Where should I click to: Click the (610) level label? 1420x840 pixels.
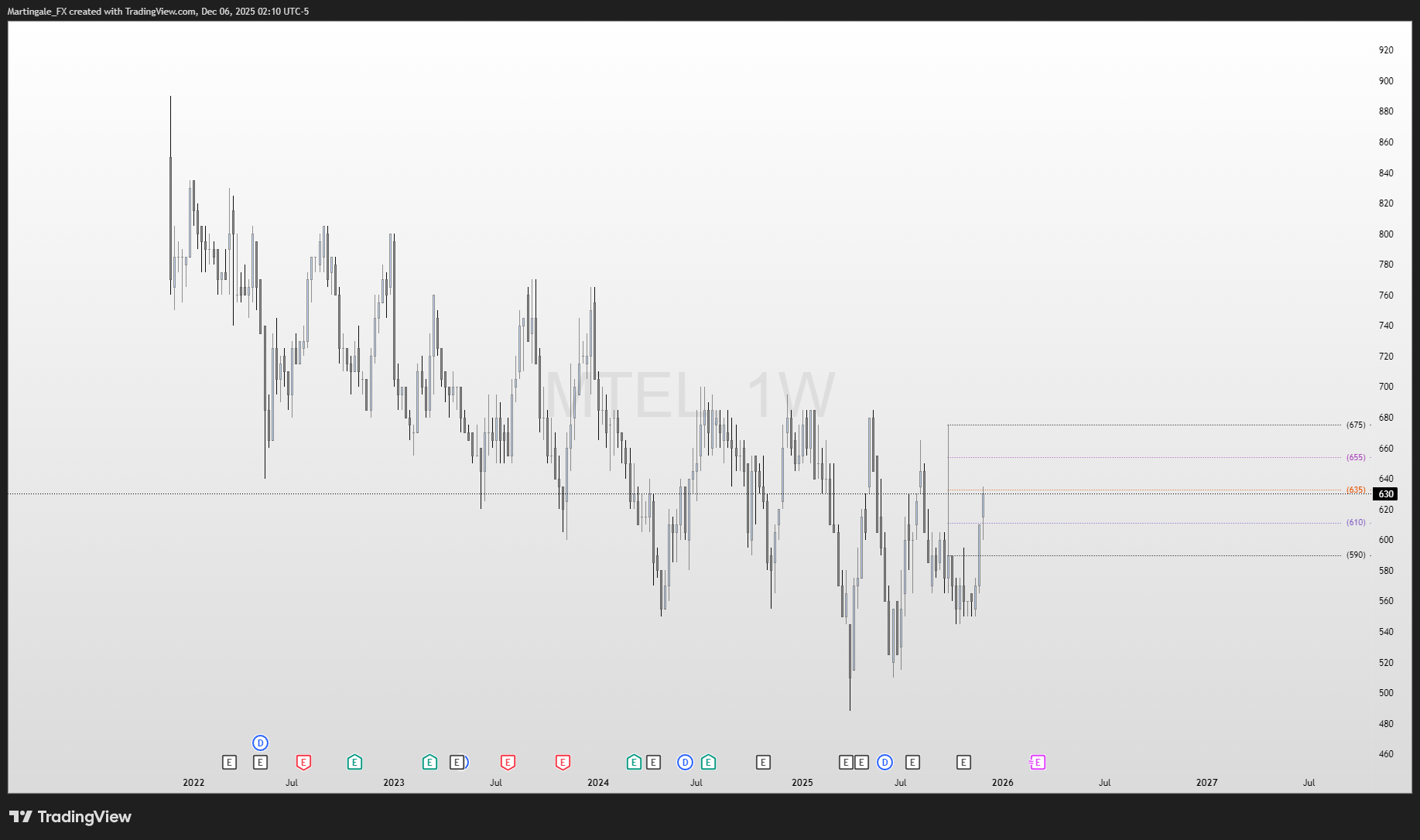pyautogui.click(x=1356, y=522)
